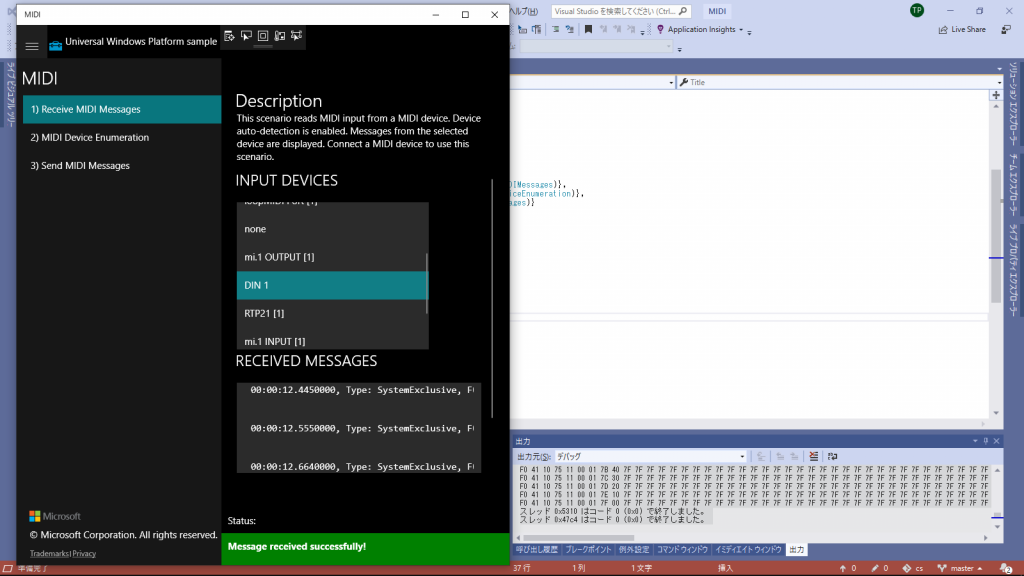Click the MIDI app page vertical scrollbar

tap(492, 298)
